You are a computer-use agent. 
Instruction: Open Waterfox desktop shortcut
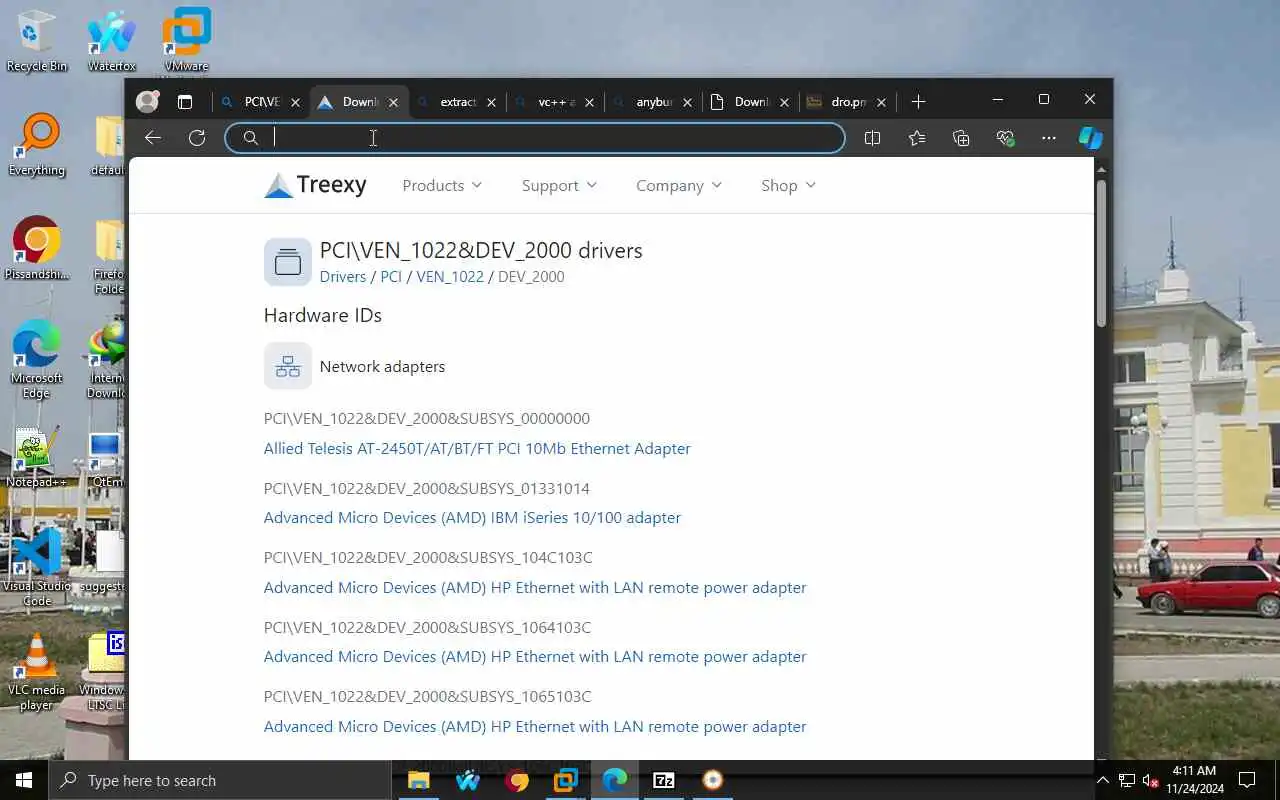pos(112,42)
